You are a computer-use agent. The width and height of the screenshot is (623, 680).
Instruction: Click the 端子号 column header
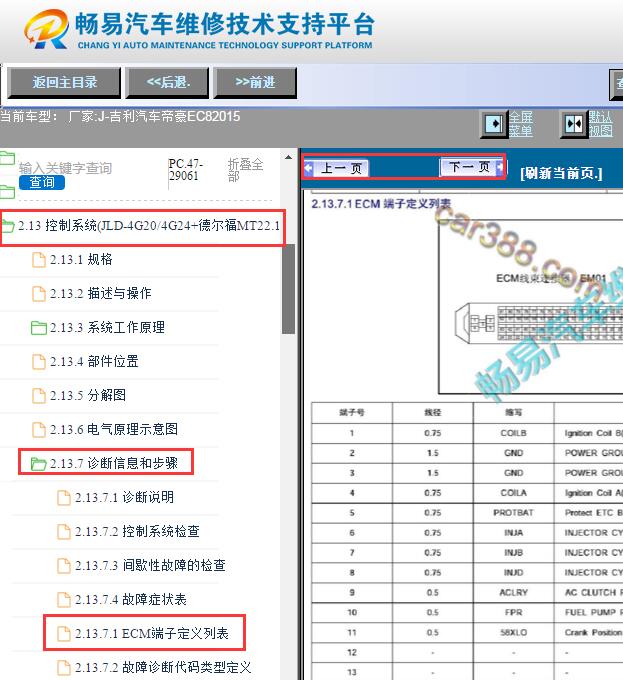tap(352, 412)
